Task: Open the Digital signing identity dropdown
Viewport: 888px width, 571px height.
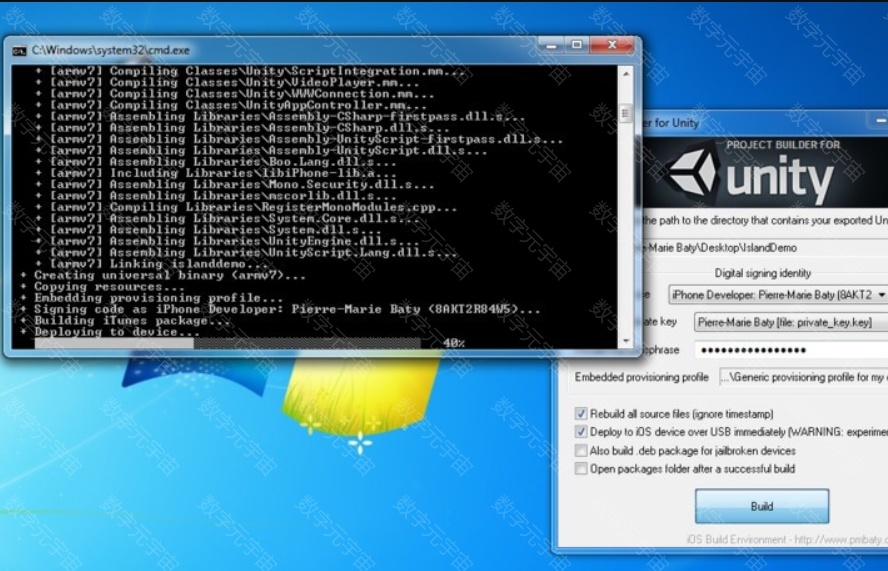Action: click(778, 295)
